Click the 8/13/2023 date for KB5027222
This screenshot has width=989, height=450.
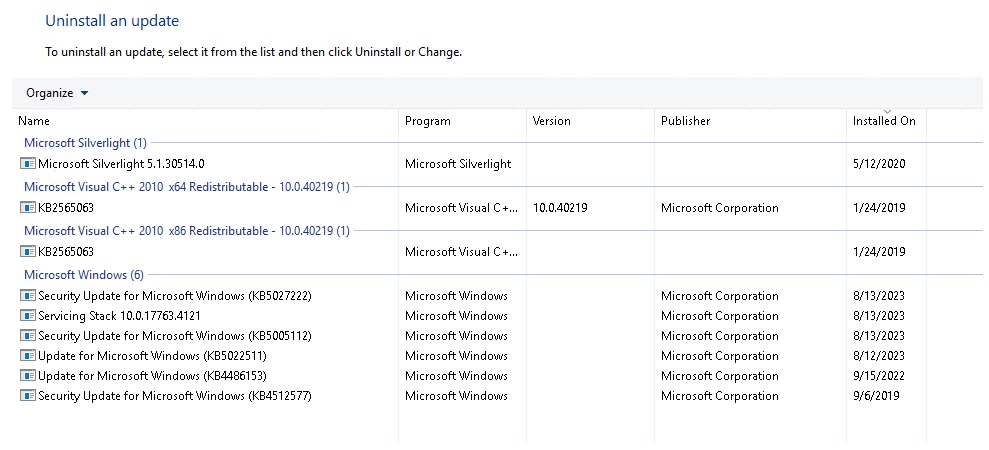click(x=879, y=295)
